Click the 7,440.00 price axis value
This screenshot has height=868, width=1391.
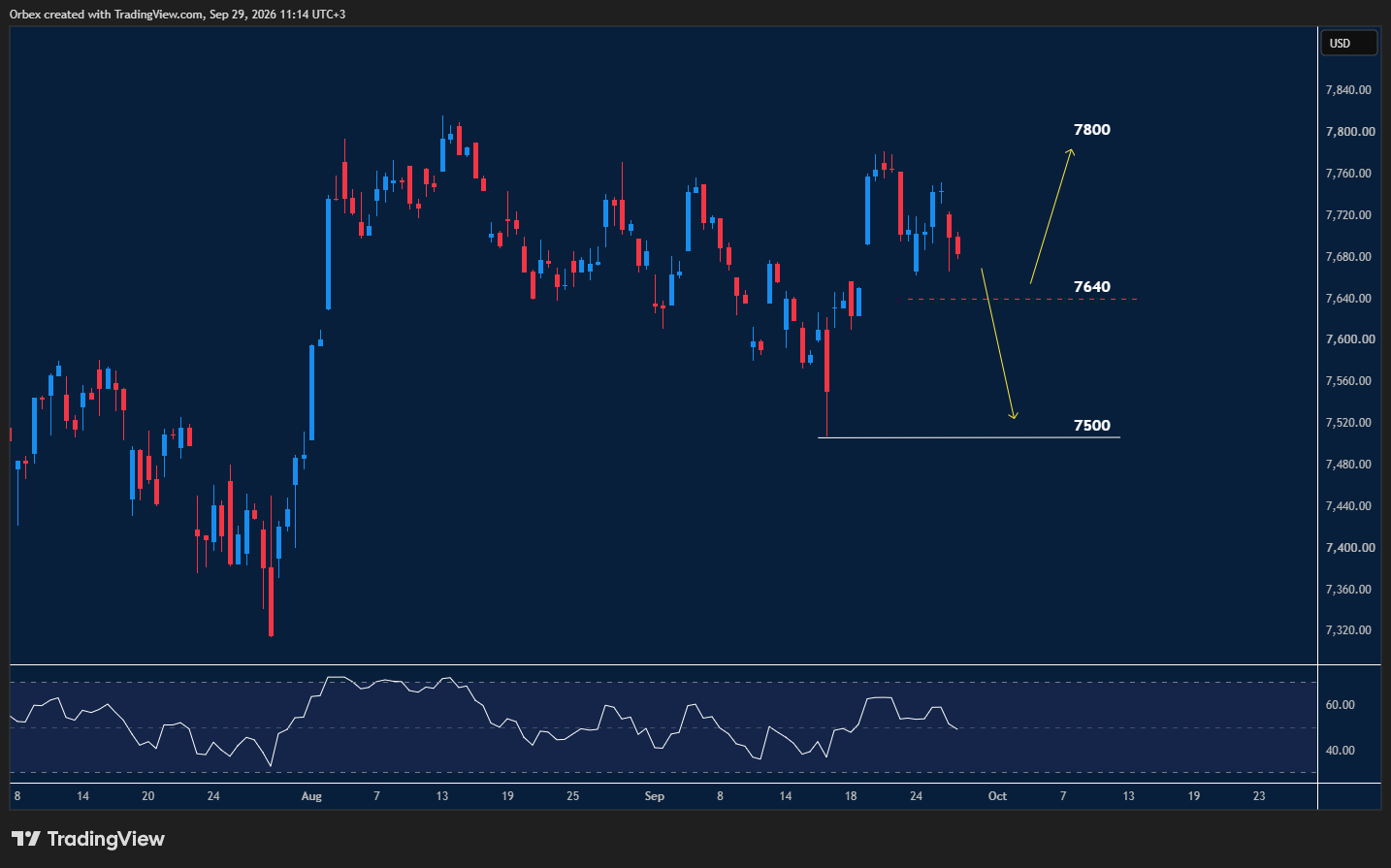(1348, 506)
